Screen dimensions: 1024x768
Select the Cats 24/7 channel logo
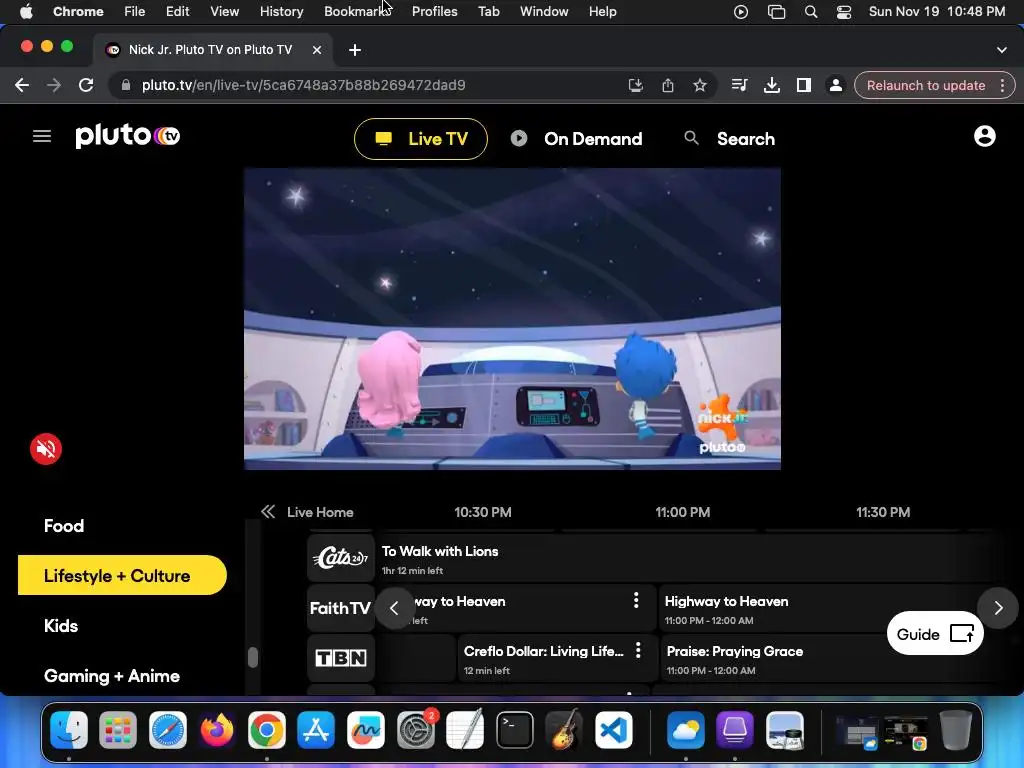click(341, 558)
